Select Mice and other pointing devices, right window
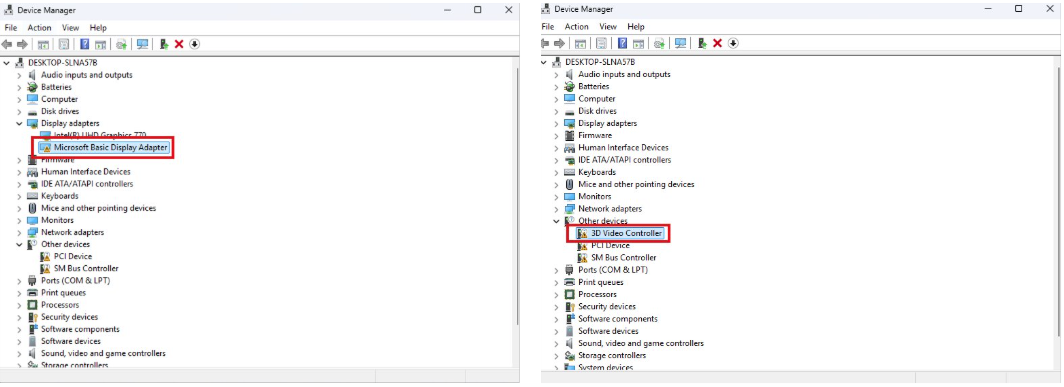 pos(636,184)
